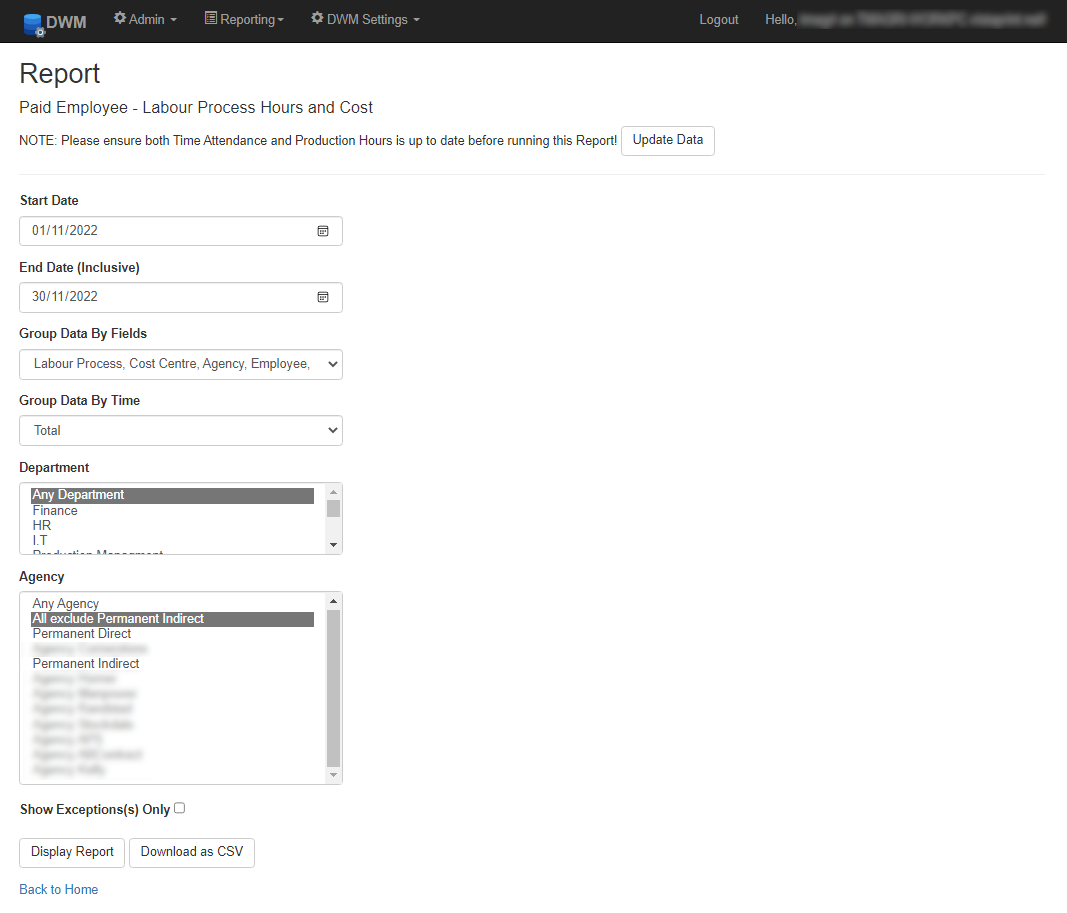Image resolution: width=1067 pixels, height=913 pixels.
Task: Click the Download as CSV button
Action: [192, 853]
